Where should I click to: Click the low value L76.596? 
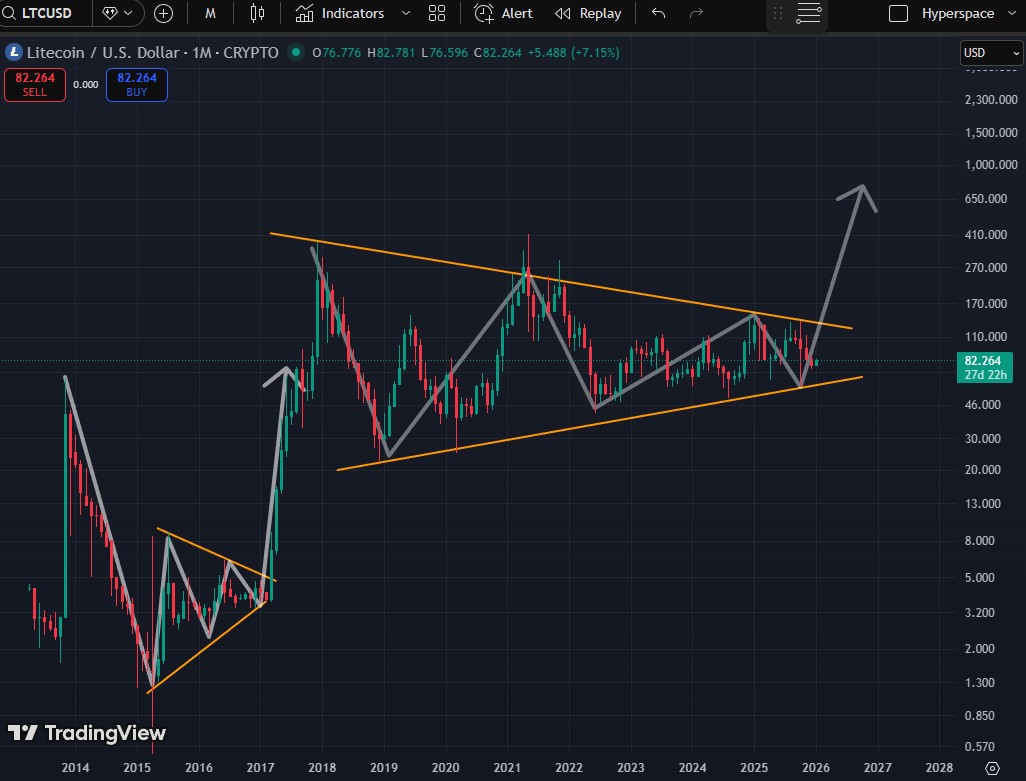(444, 52)
